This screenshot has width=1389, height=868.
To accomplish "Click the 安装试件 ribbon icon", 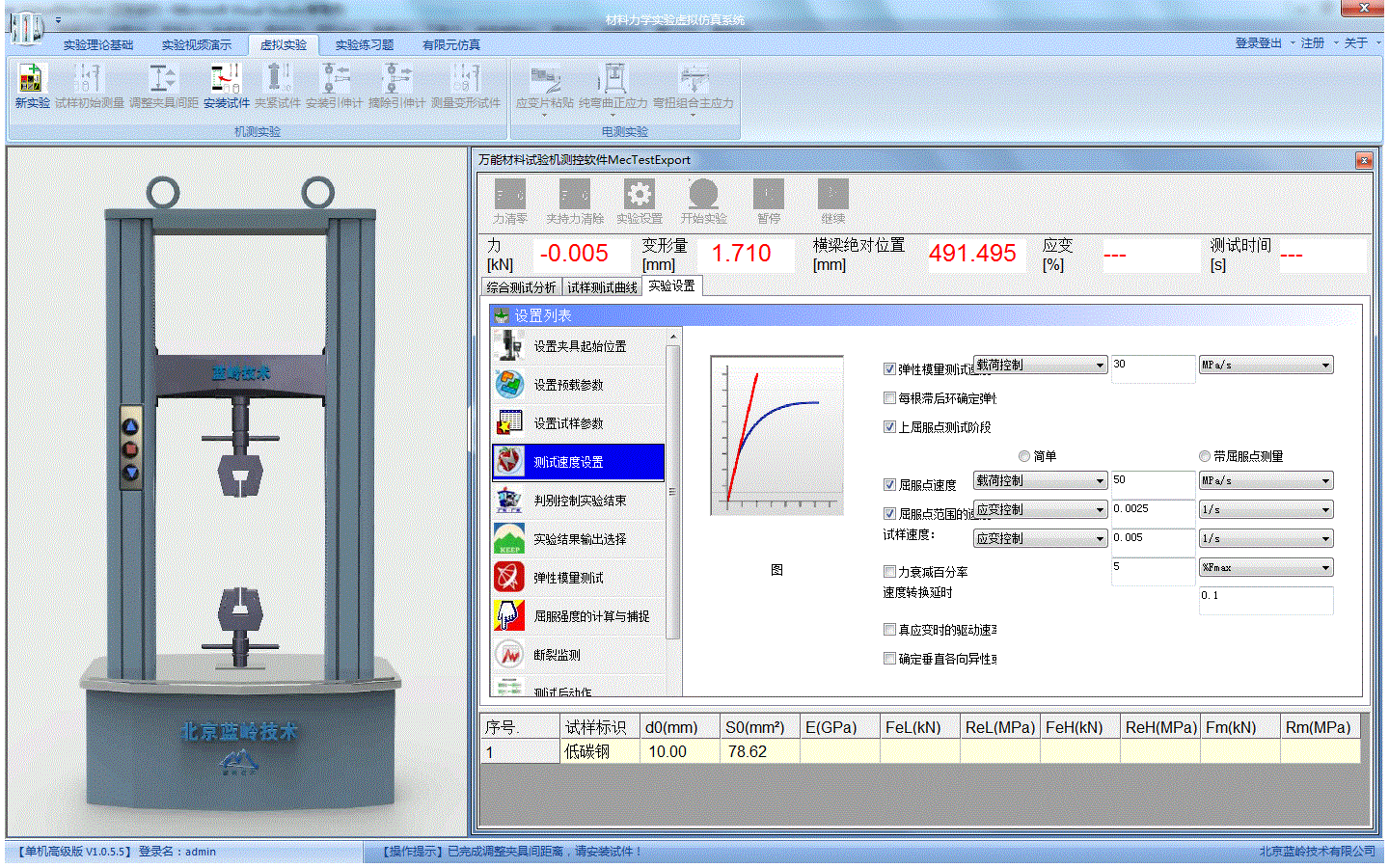I will click(226, 85).
